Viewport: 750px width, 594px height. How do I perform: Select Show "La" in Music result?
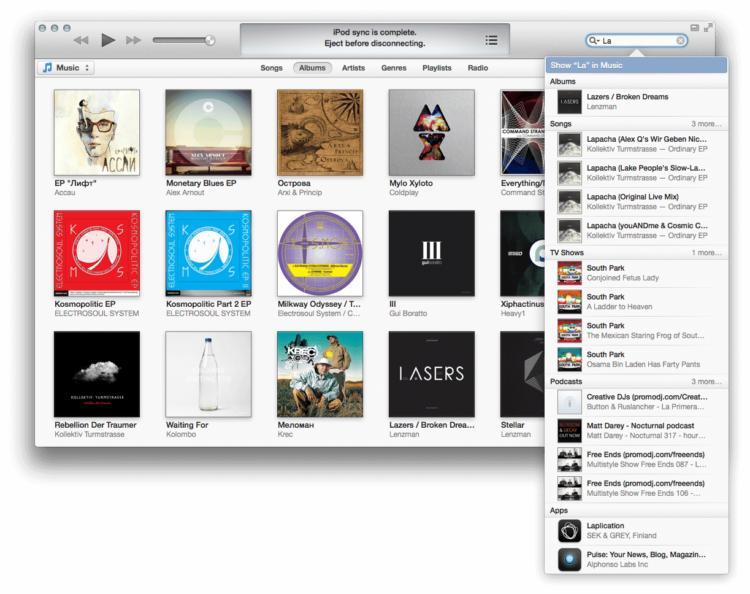coord(636,65)
